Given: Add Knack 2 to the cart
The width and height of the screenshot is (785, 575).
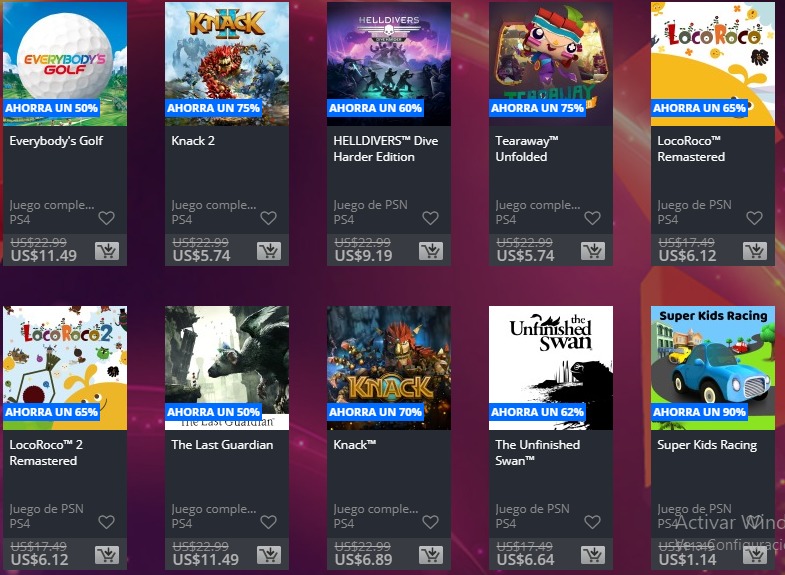Looking at the screenshot, I should point(269,251).
